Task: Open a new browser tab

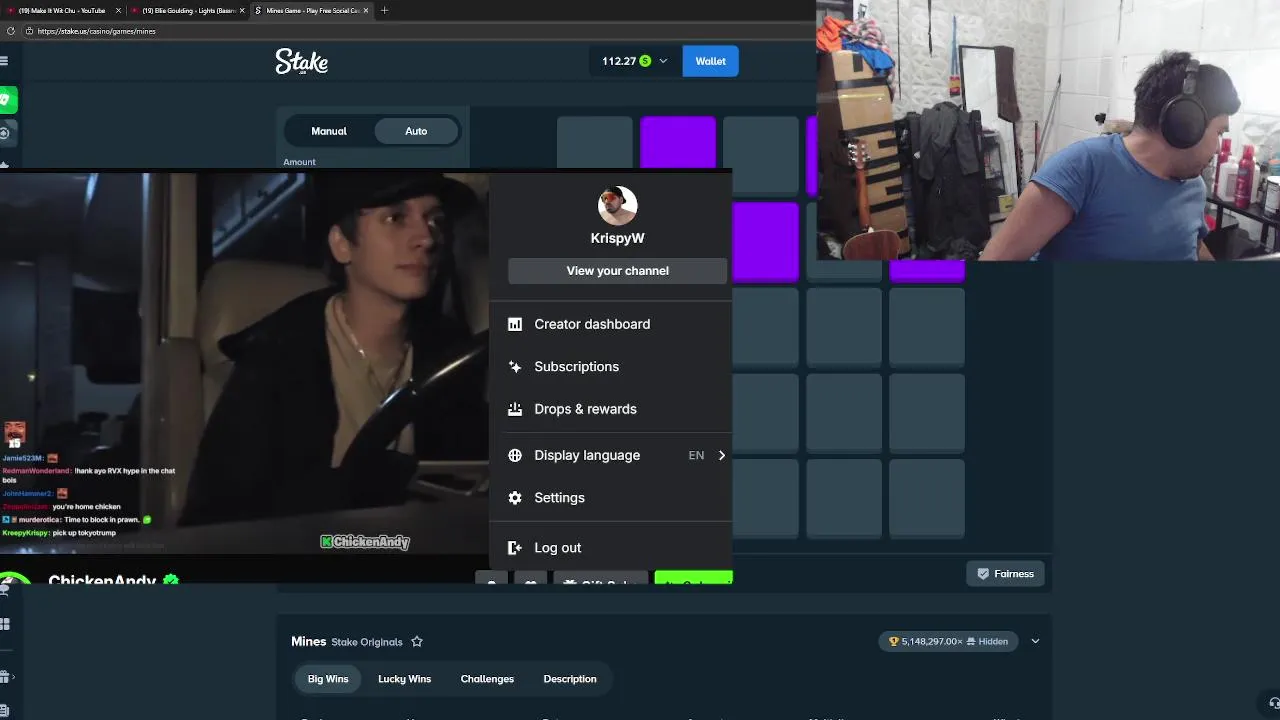Action: click(384, 10)
